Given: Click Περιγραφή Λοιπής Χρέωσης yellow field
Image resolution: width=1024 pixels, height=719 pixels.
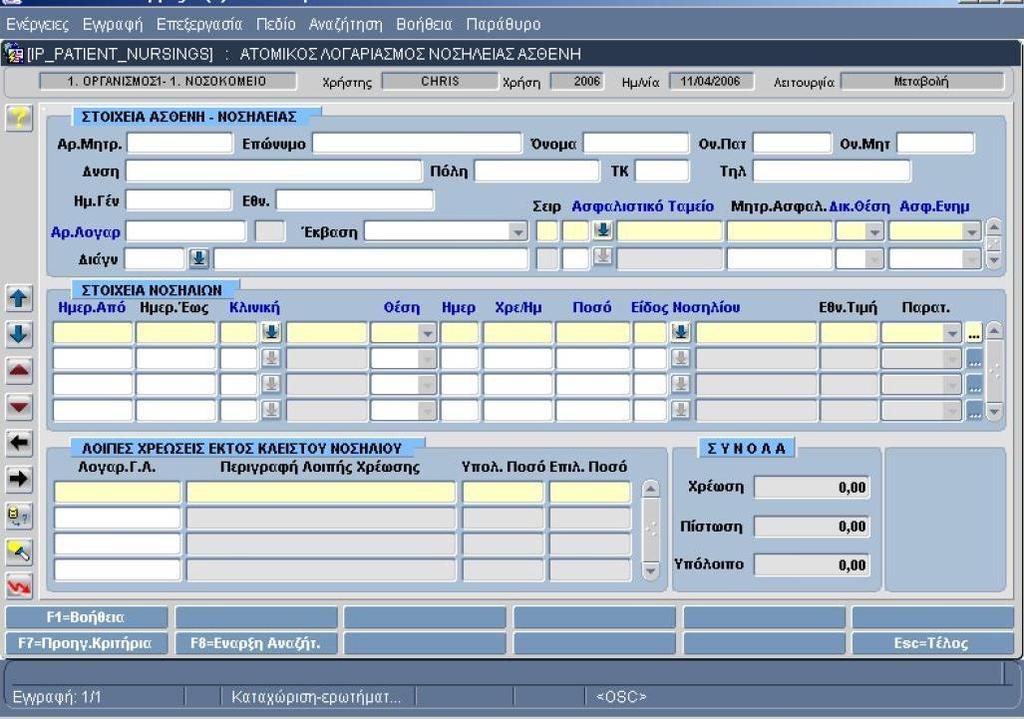Looking at the screenshot, I should click(x=321, y=492).
